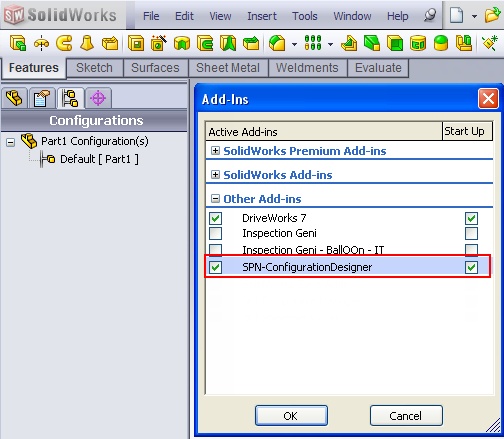
Task: Click the Boundary Cut tool icon
Action: (251, 43)
